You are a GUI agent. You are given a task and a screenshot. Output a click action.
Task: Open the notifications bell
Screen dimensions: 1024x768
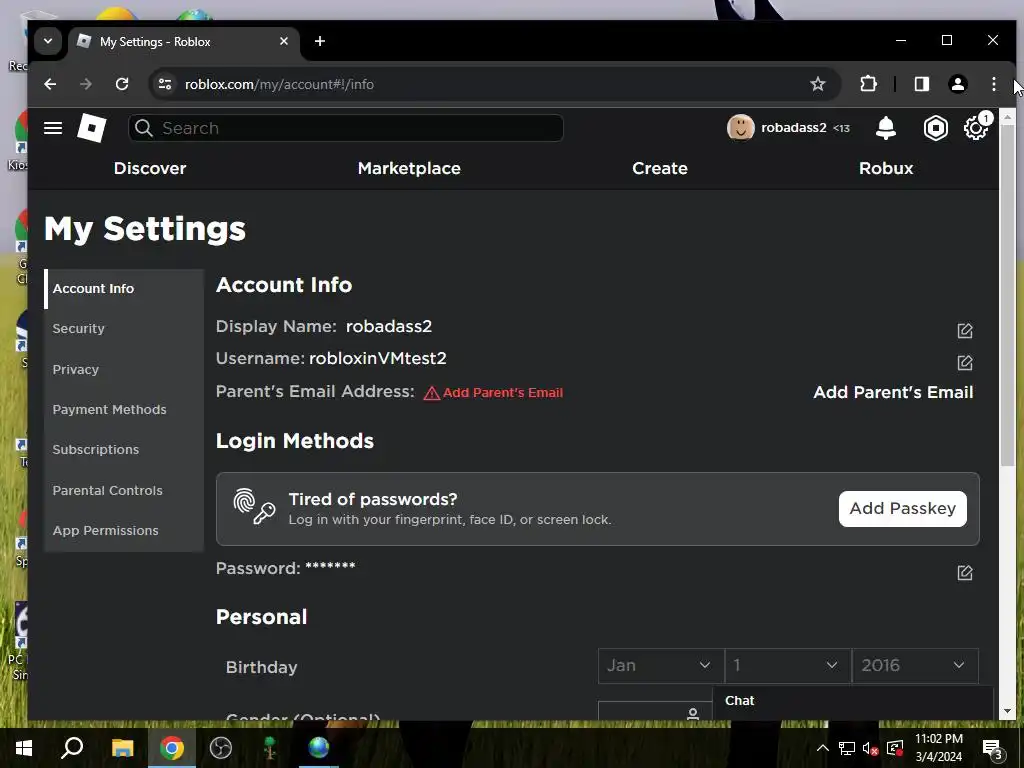tap(886, 128)
